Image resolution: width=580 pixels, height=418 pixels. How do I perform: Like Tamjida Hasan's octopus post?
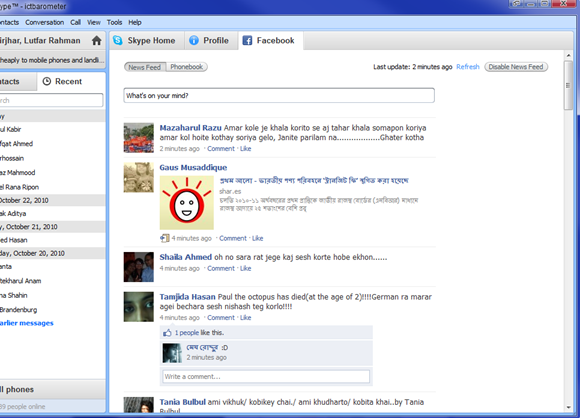point(246,318)
